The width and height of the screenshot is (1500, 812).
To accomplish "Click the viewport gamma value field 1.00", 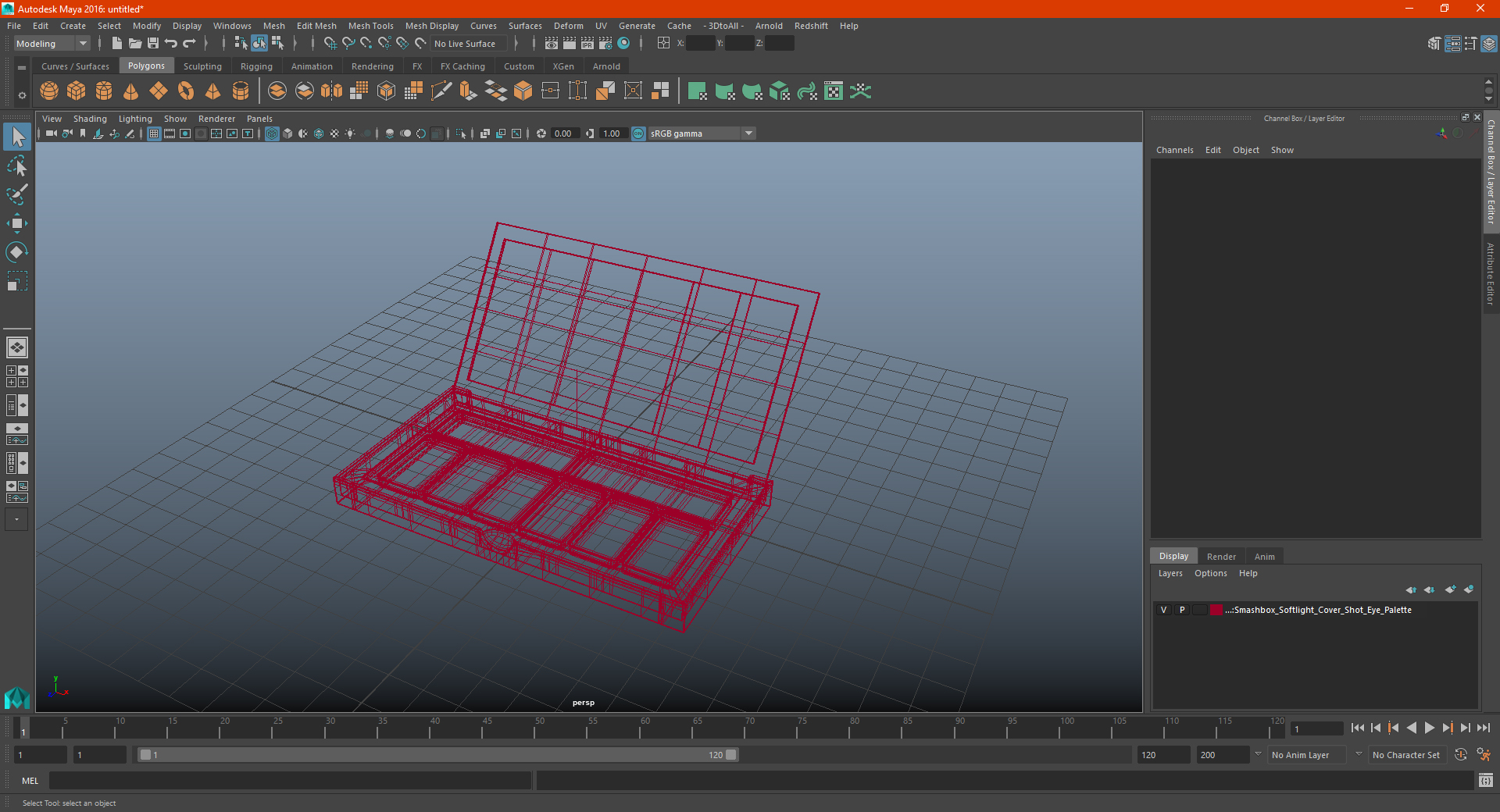I will pos(612,134).
